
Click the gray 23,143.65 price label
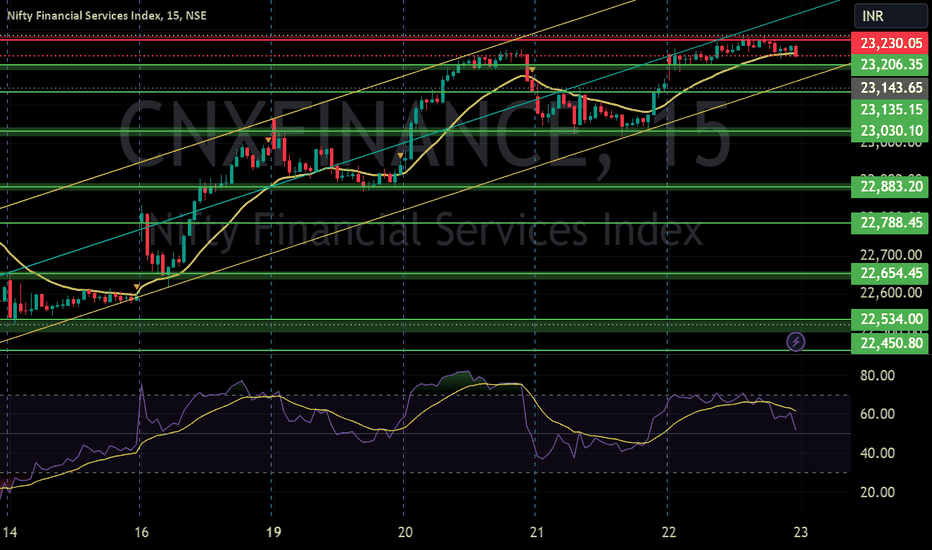coord(890,87)
